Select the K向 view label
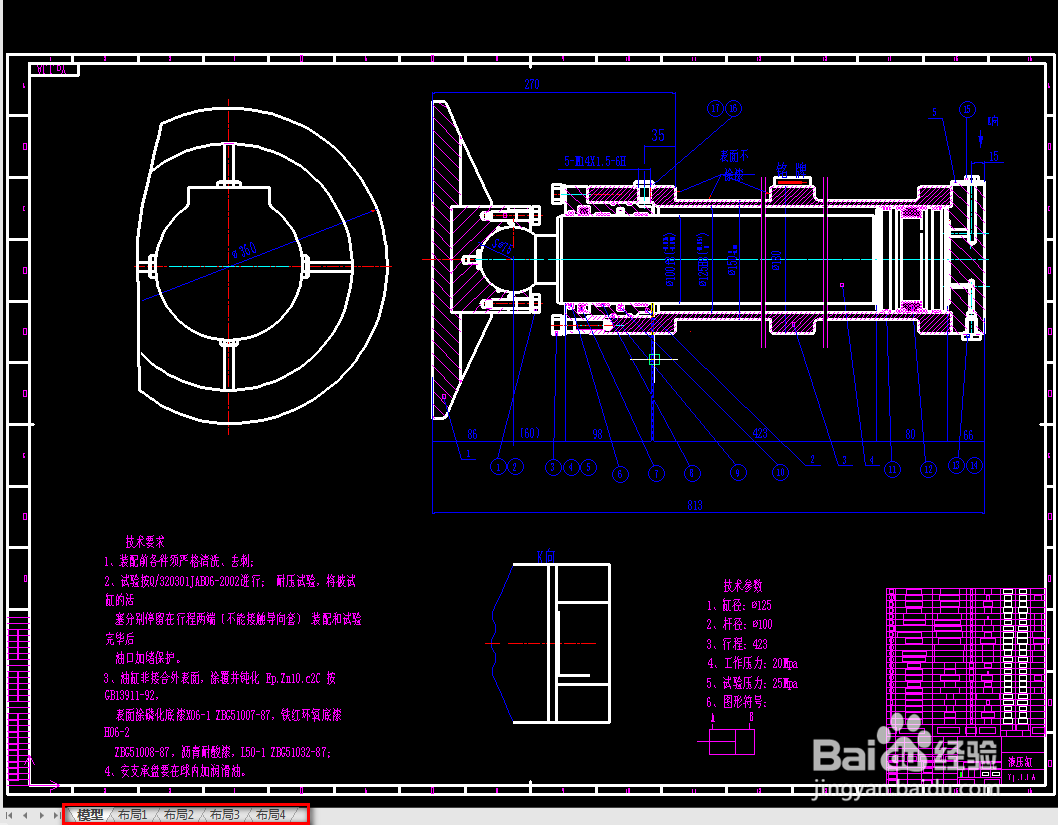This screenshot has height=825, width=1058. click(546, 557)
